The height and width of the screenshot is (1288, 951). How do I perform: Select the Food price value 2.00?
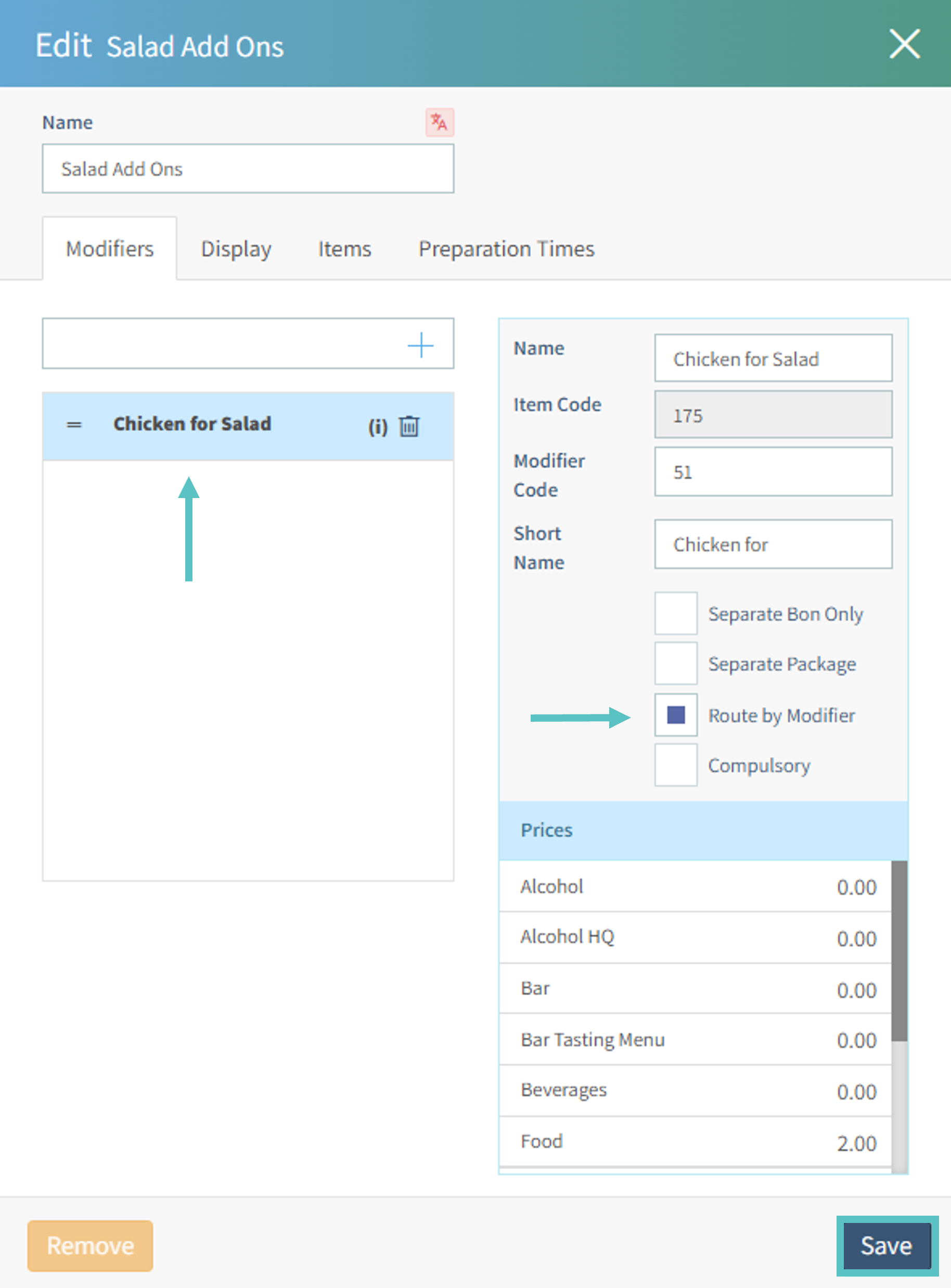(x=856, y=1143)
